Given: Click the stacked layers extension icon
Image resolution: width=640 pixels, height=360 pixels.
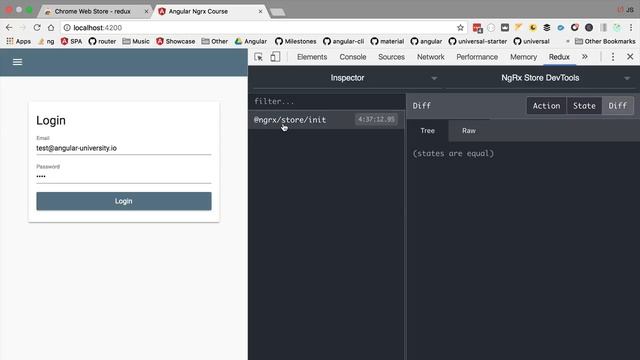Looking at the screenshot, I should [547, 28].
